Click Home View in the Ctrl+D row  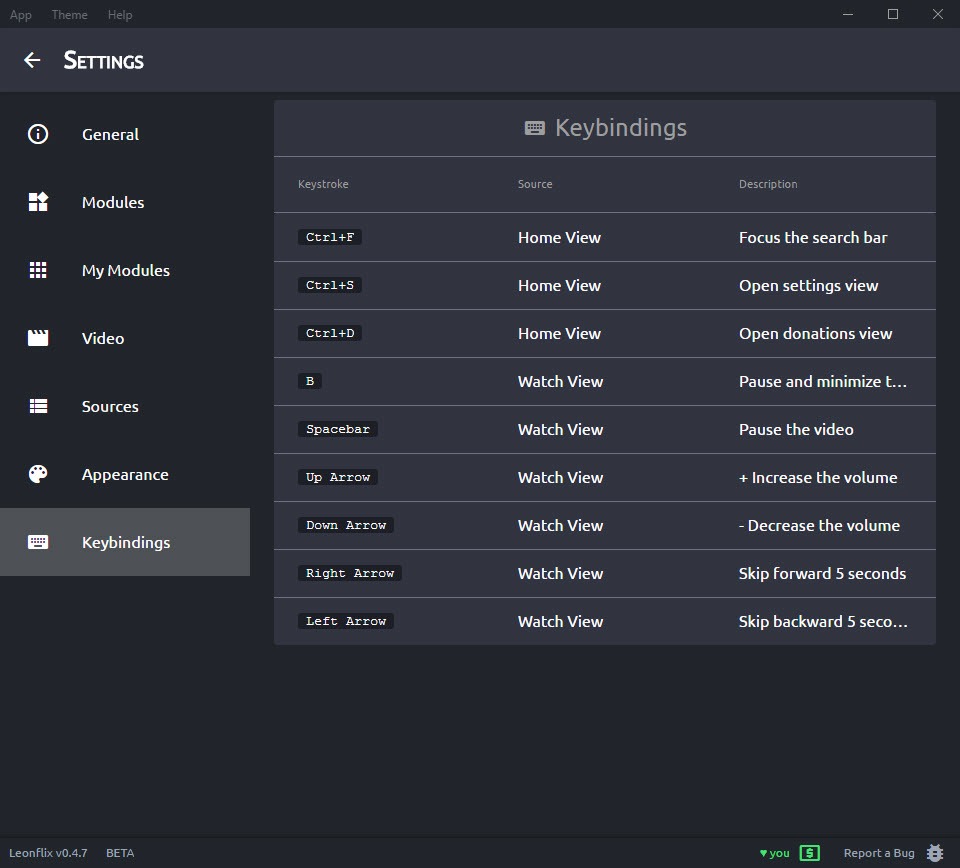(559, 334)
